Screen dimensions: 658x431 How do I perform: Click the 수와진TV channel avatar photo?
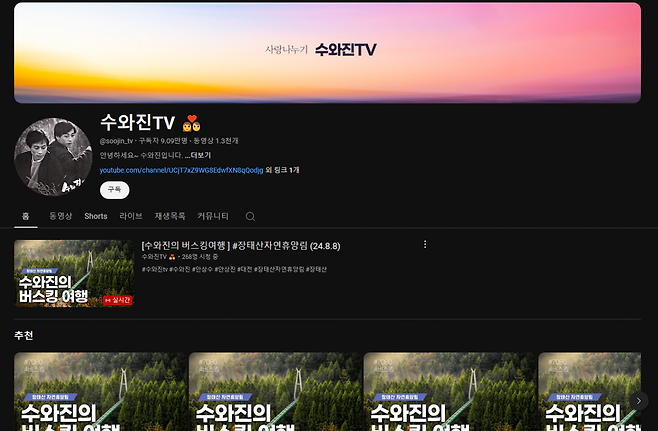(x=53, y=157)
